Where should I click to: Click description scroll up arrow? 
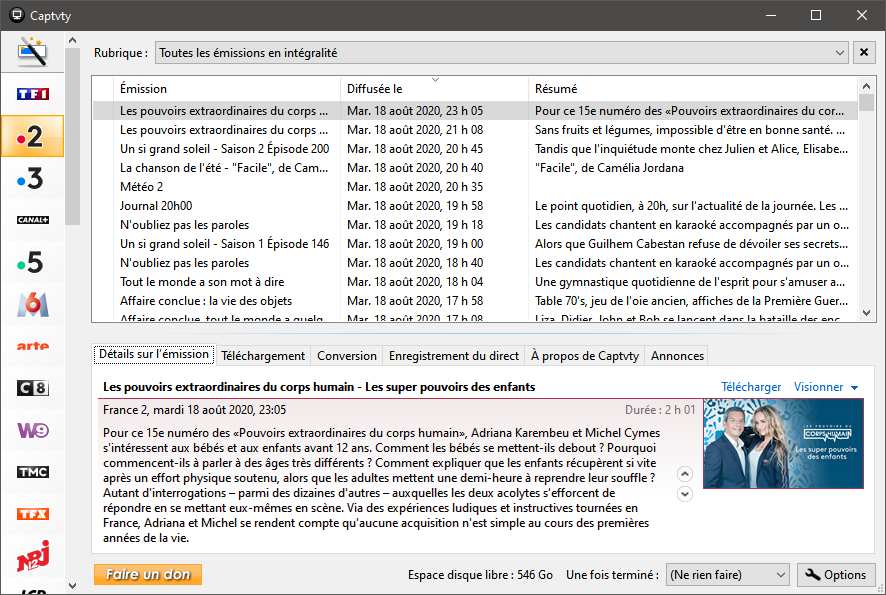pos(684,474)
